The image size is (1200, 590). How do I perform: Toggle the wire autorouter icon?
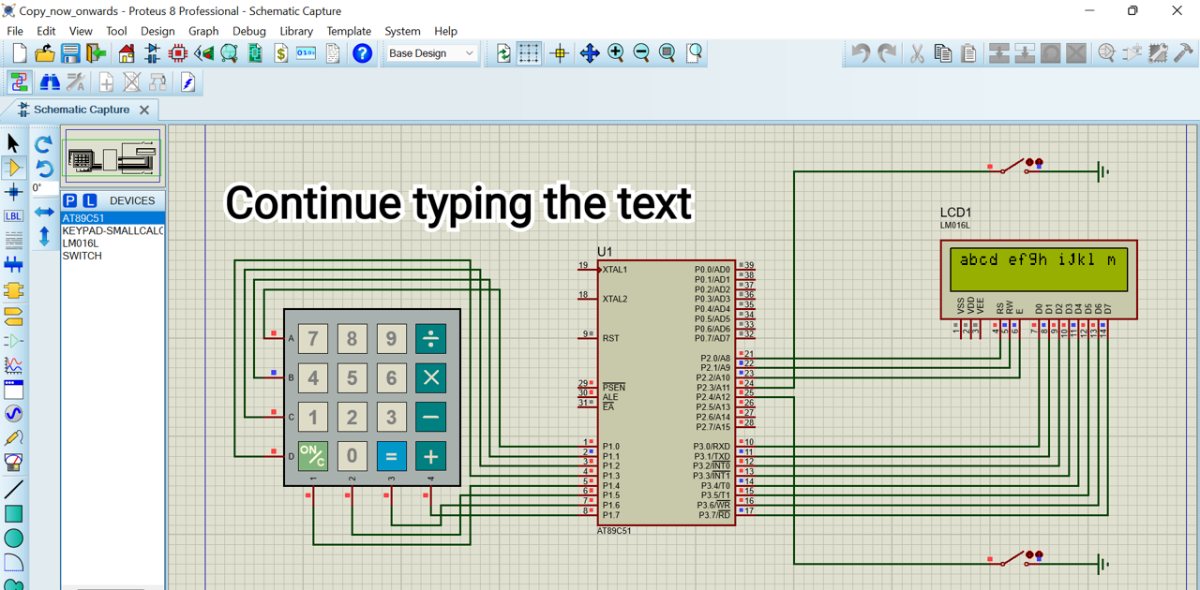click(x=18, y=82)
